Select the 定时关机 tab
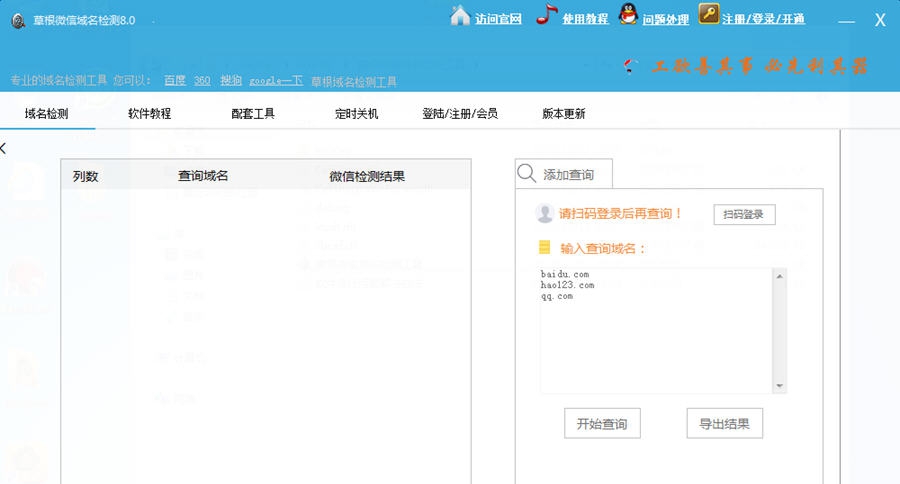The image size is (900, 484). pyautogui.click(x=356, y=114)
